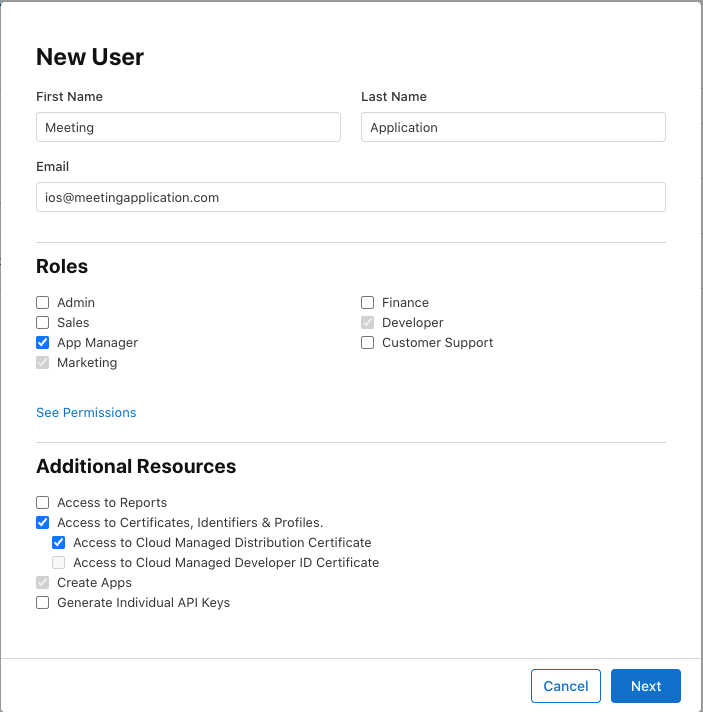Enable the Sales role

(x=42, y=322)
